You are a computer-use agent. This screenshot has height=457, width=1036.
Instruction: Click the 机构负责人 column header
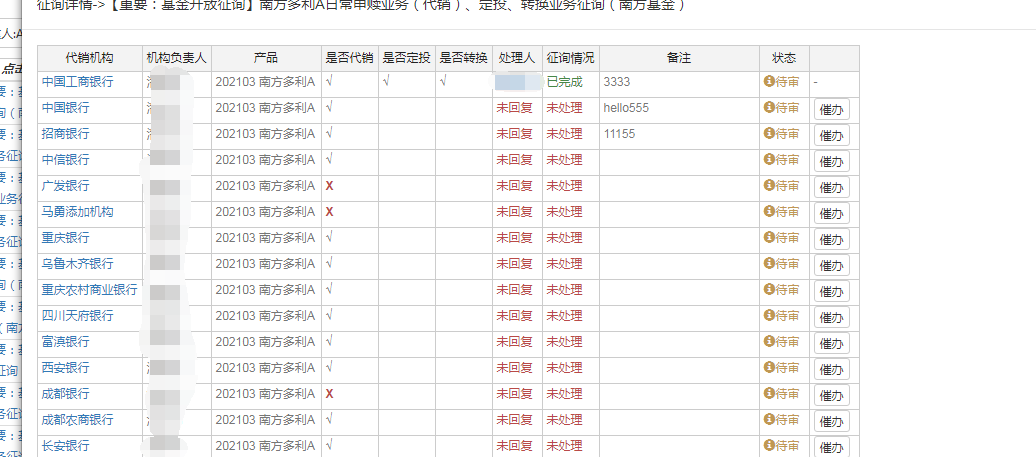tap(177, 58)
